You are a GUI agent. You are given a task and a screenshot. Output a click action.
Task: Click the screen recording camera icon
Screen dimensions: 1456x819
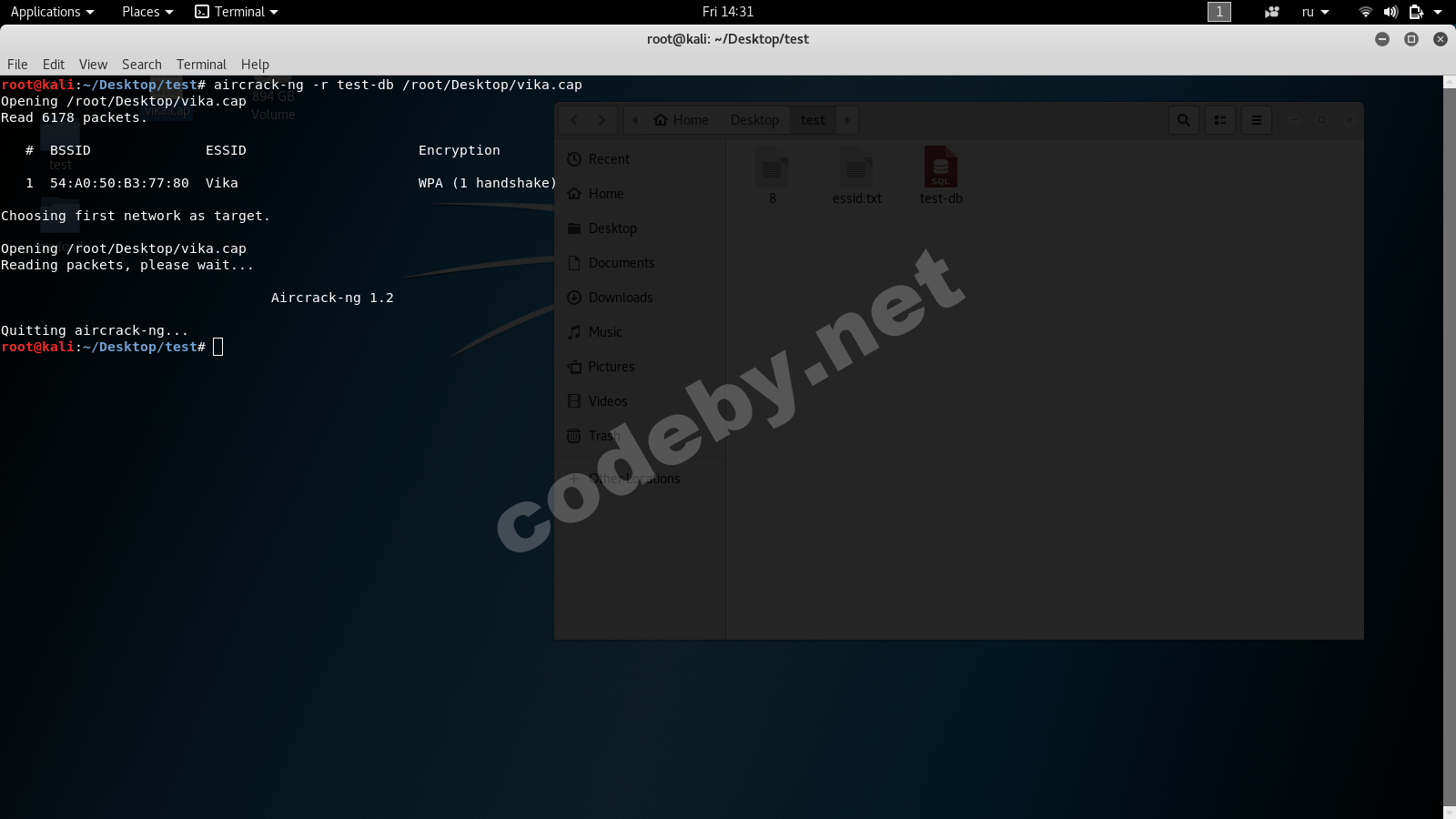coord(1272,12)
